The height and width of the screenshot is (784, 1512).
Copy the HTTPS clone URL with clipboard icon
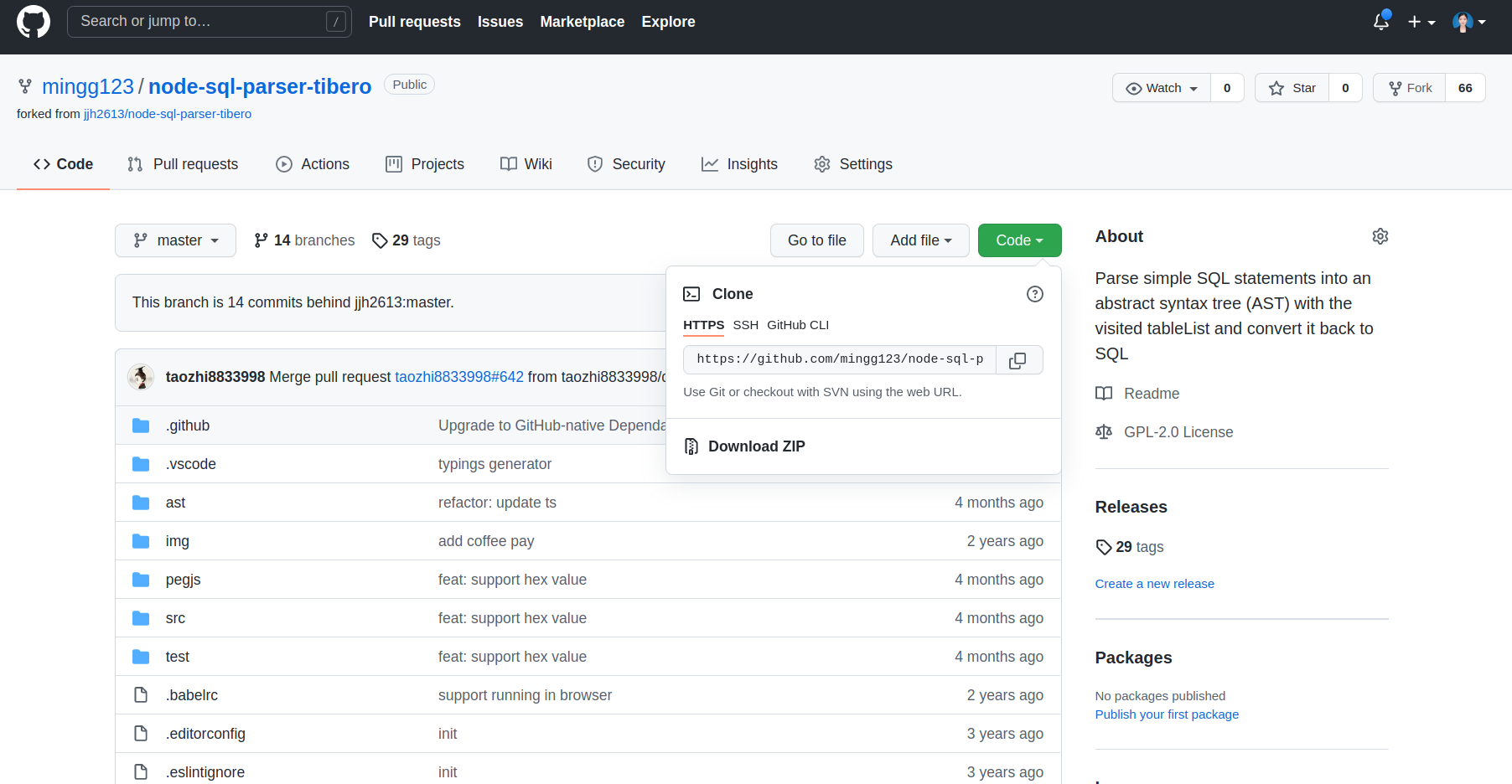(1018, 360)
